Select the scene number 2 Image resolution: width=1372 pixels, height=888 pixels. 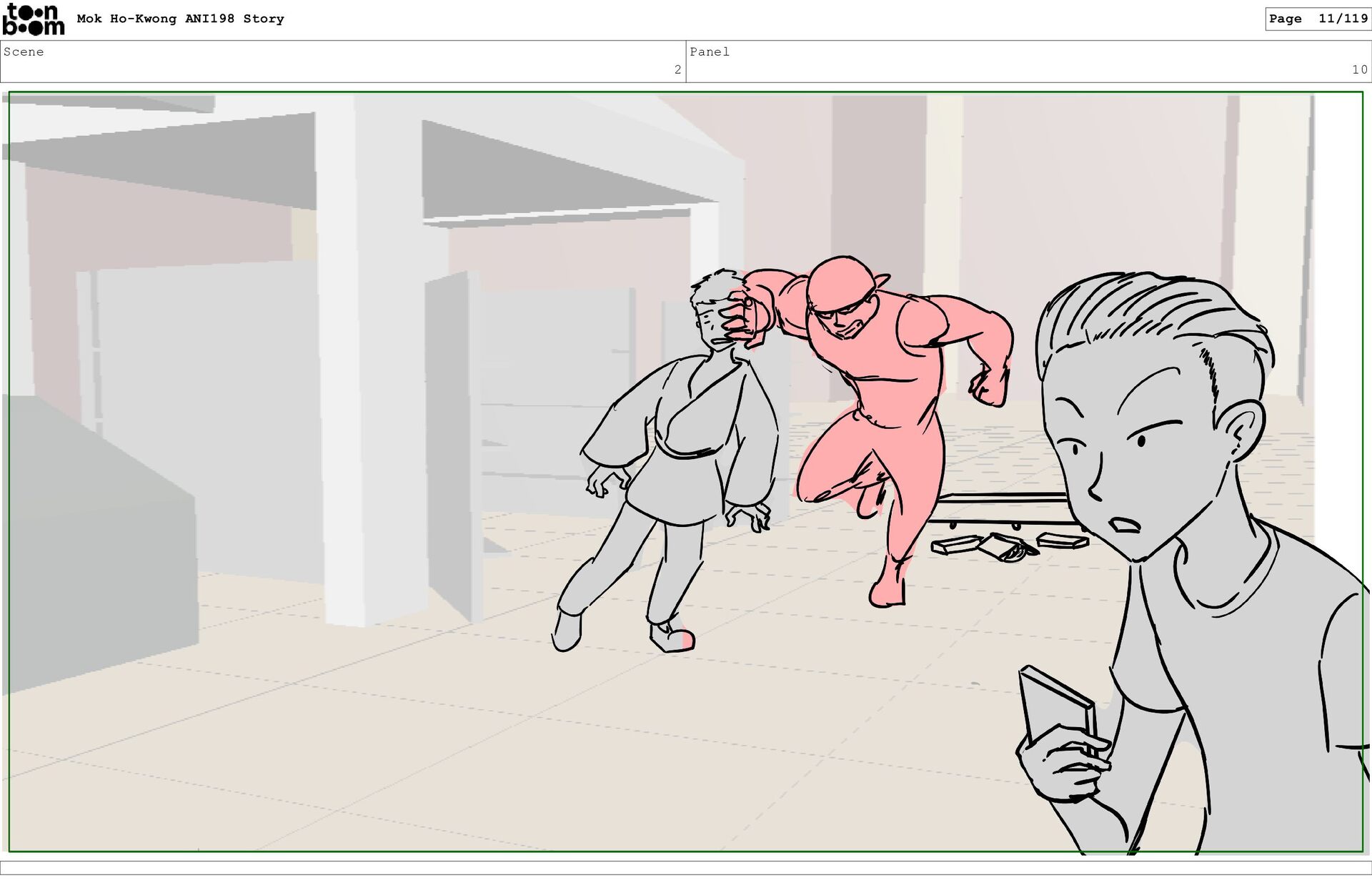click(677, 70)
